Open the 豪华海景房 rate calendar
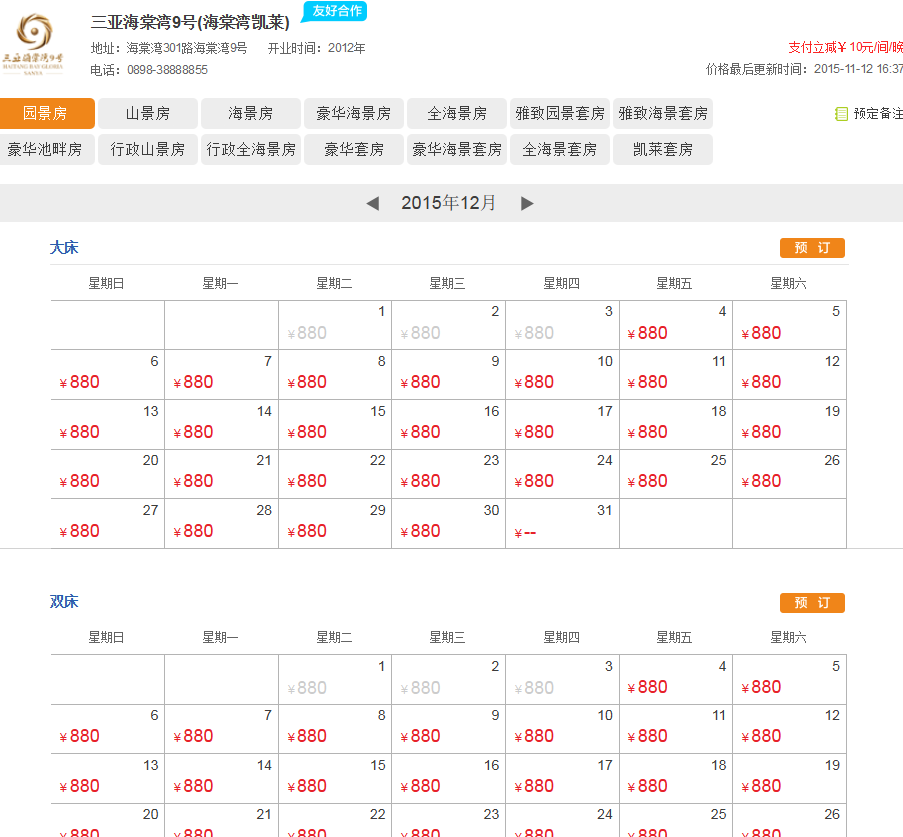The width and height of the screenshot is (903, 837). pyautogui.click(x=354, y=113)
